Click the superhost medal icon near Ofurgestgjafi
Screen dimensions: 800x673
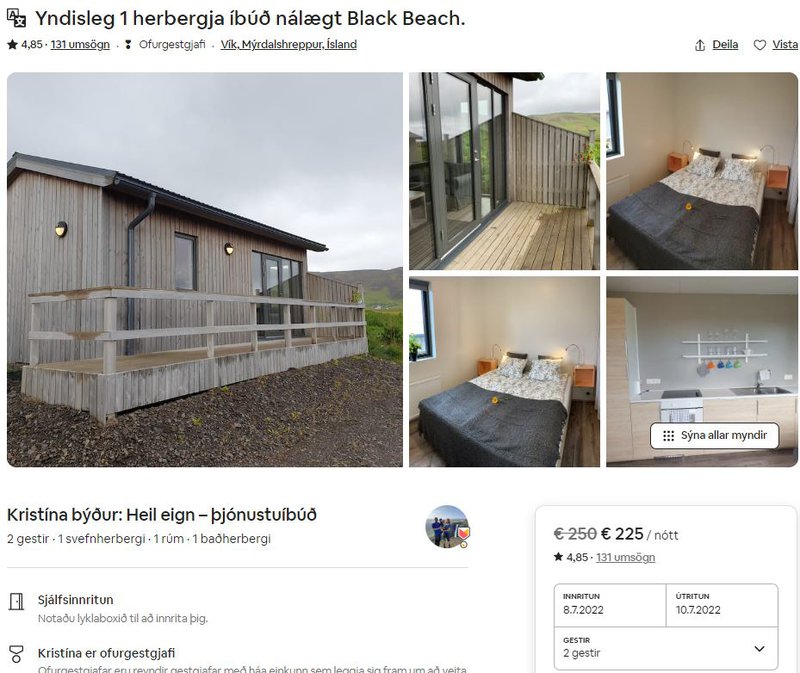tap(128, 45)
